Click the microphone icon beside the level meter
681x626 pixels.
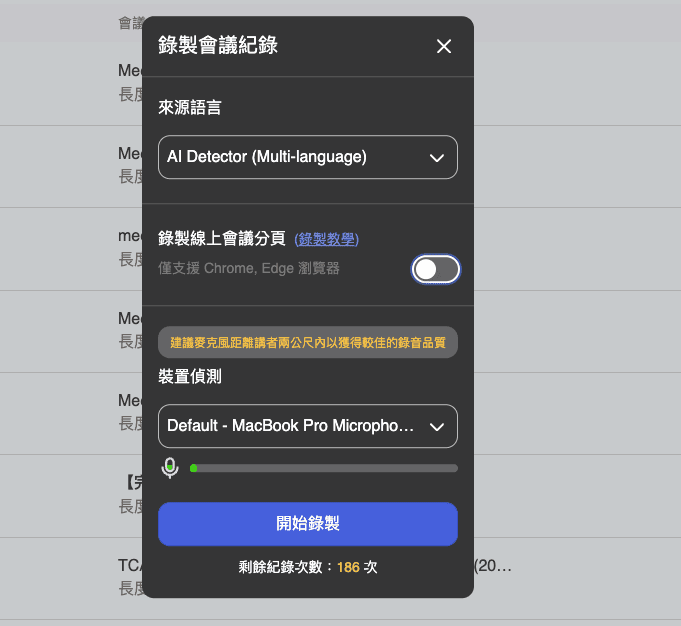(x=170, y=468)
